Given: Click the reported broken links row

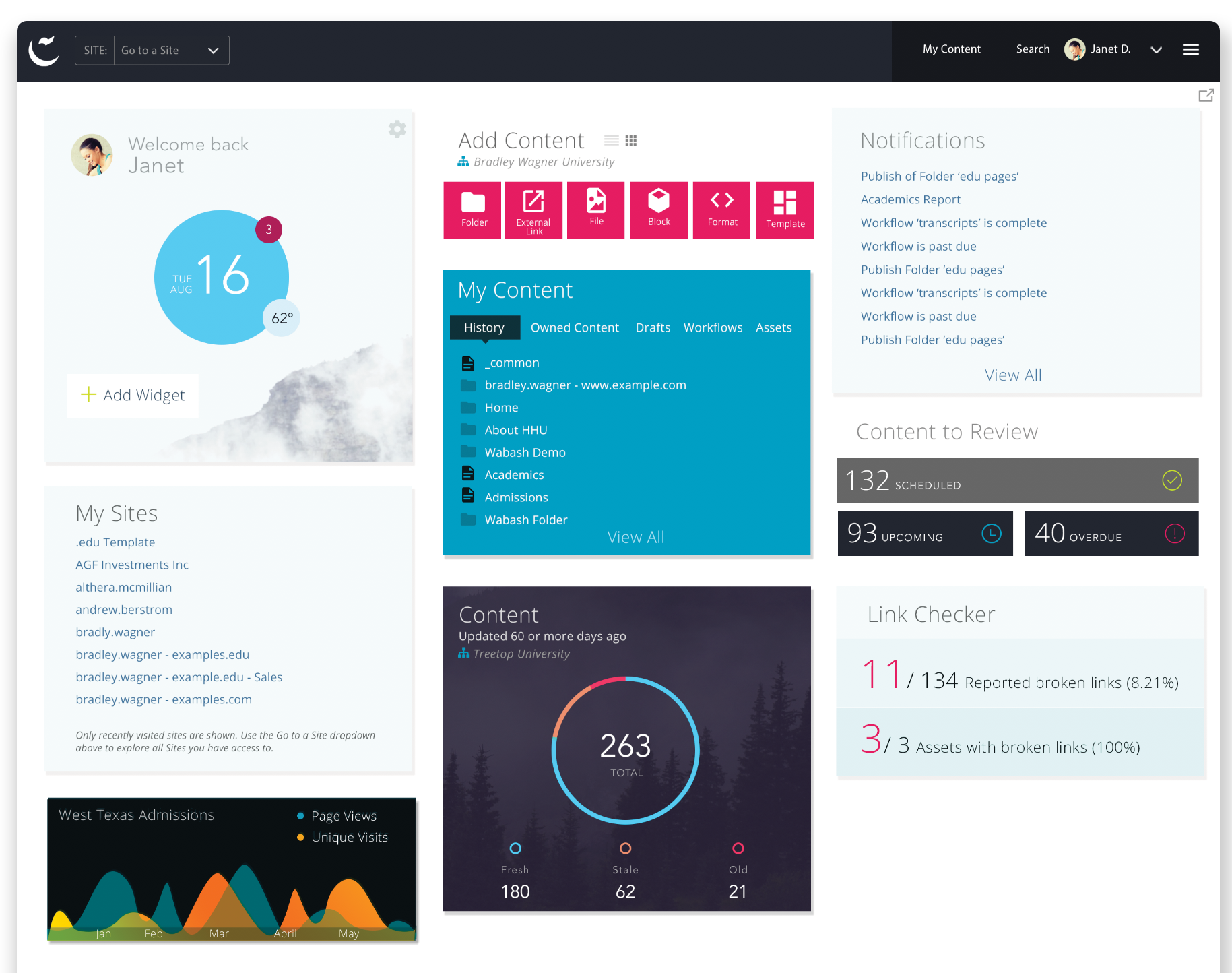Looking at the screenshot, I should (1020, 674).
